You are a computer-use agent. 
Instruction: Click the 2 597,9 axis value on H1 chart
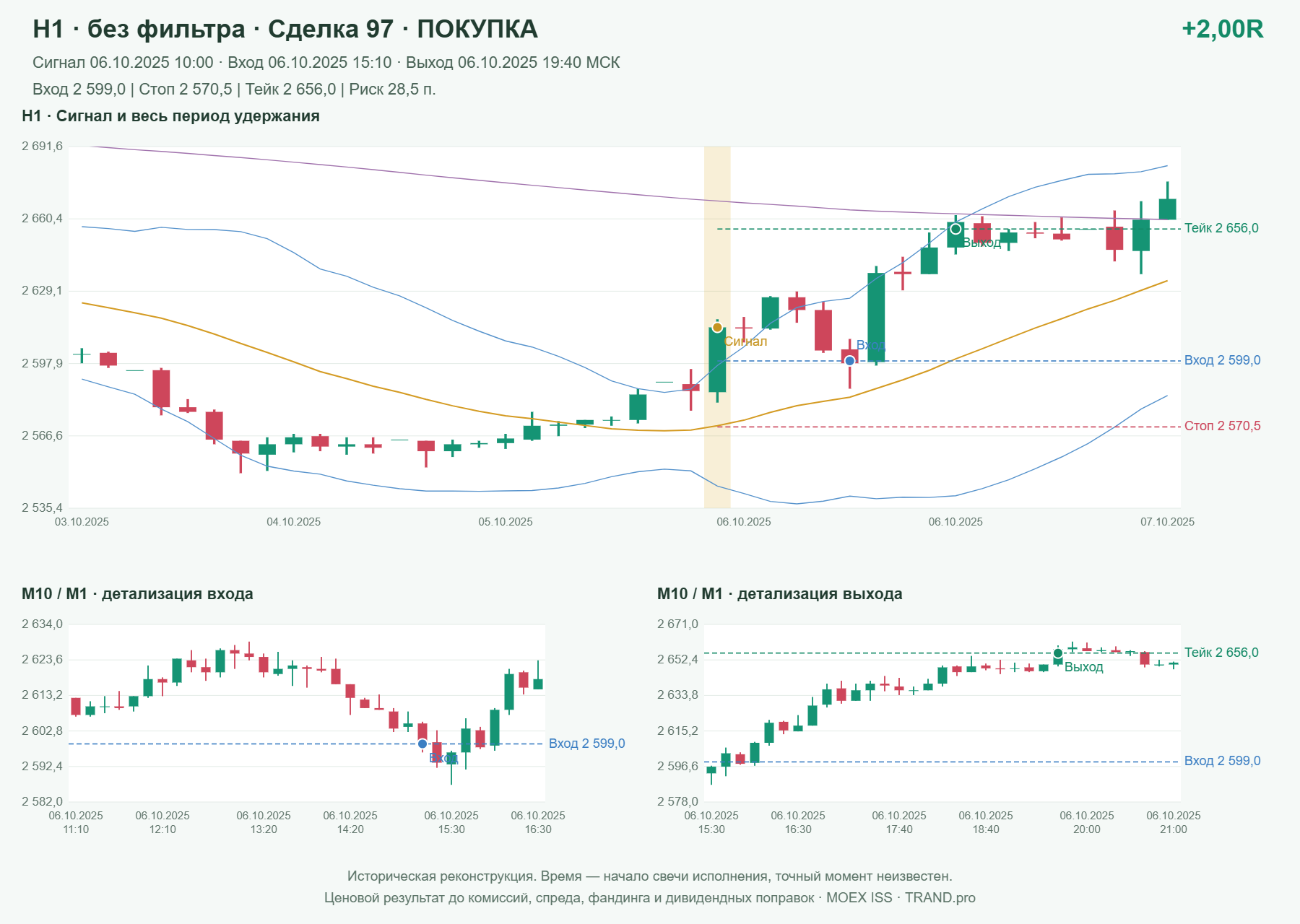tap(43, 363)
